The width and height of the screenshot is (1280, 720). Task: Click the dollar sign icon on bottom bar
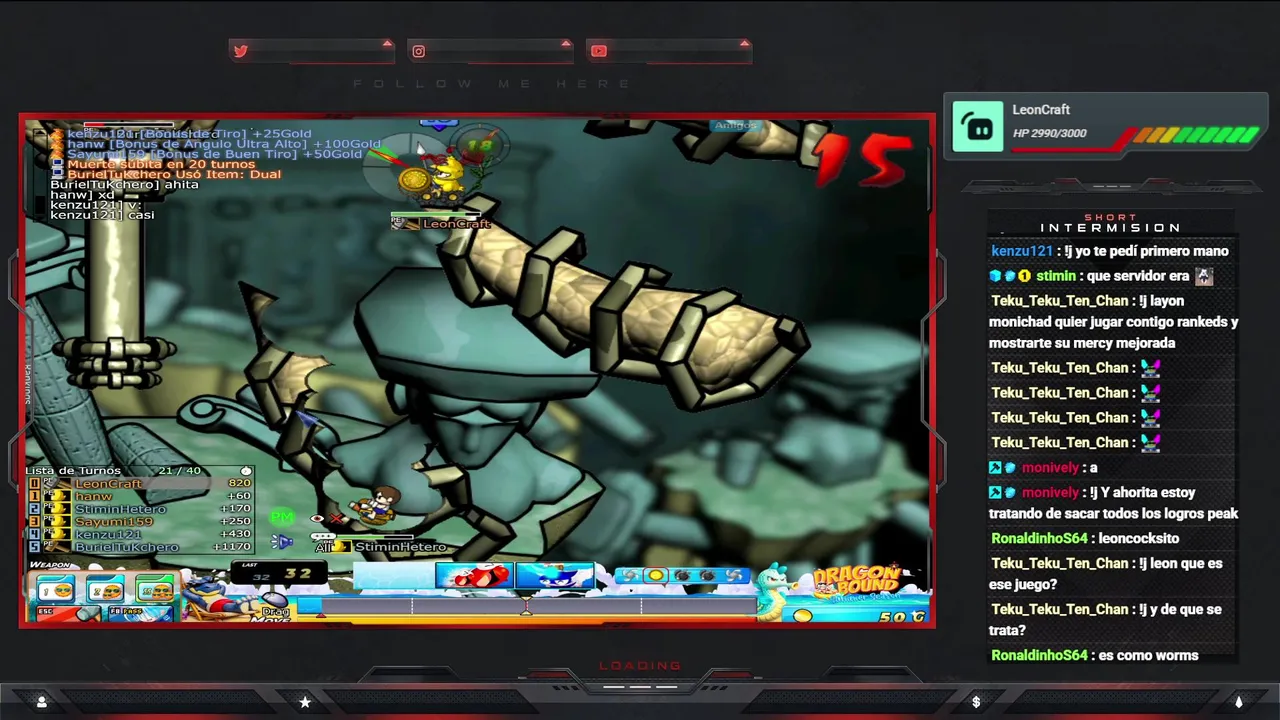pos(976,702)
